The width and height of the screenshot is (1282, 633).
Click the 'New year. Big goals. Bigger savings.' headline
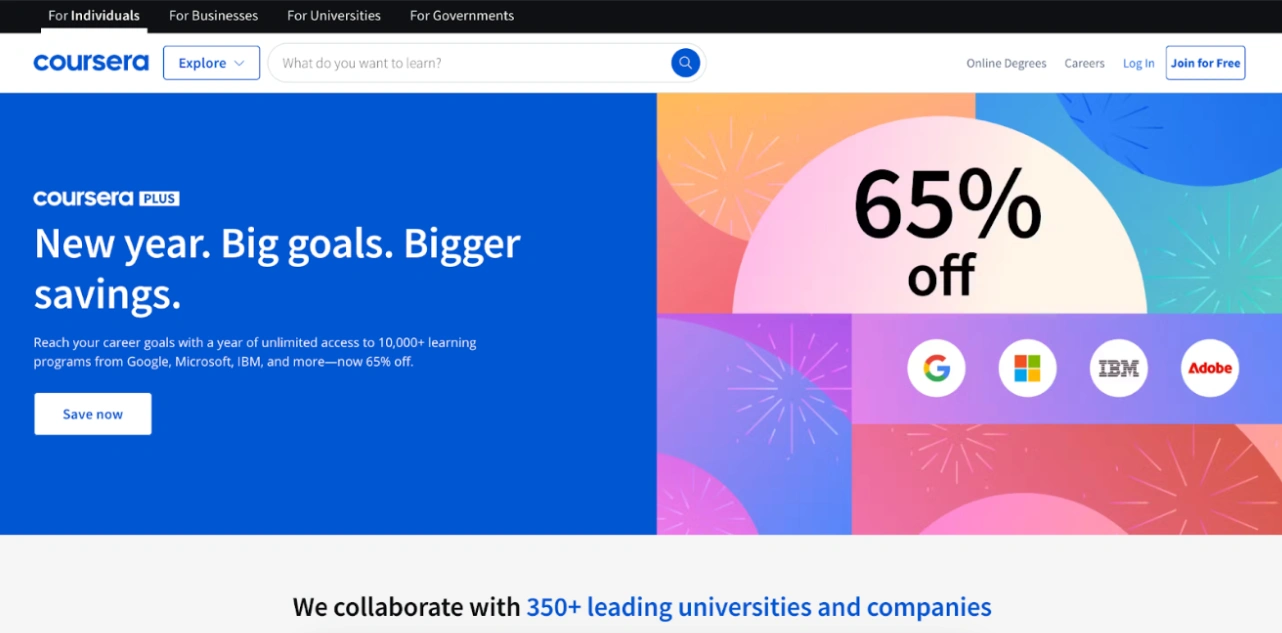(277, 269)
